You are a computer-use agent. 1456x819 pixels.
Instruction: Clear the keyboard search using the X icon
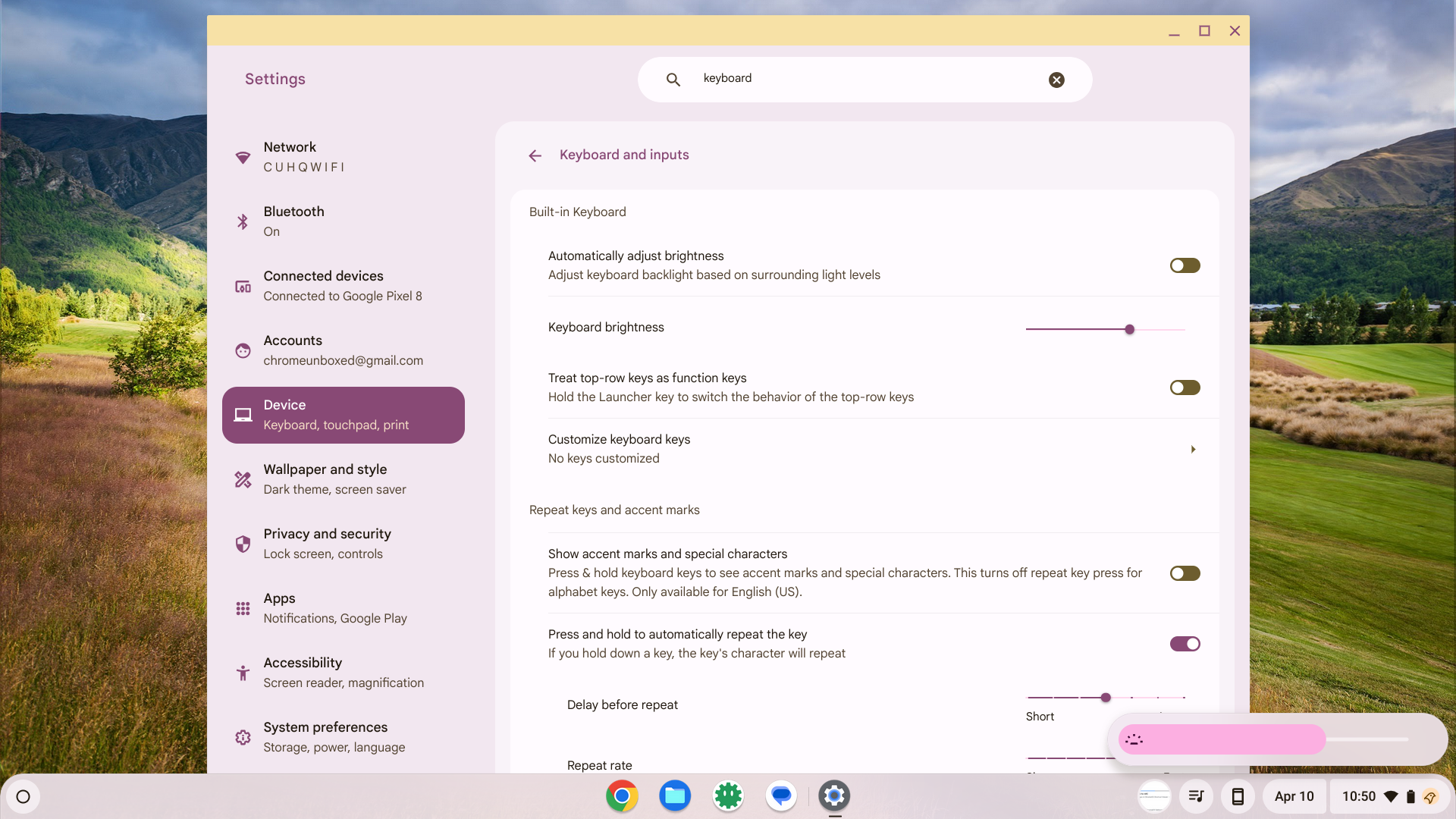(1056, 80)
